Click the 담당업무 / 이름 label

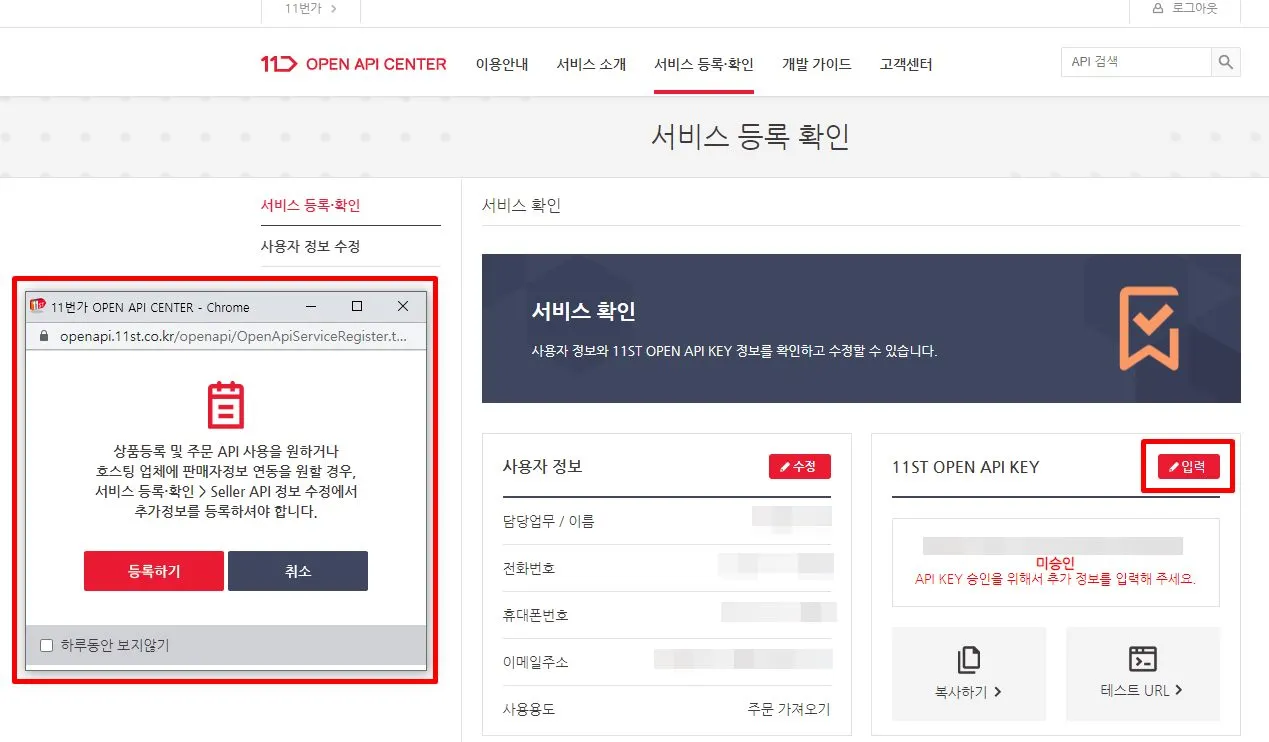pyautogui.click(x=548, y=521)
